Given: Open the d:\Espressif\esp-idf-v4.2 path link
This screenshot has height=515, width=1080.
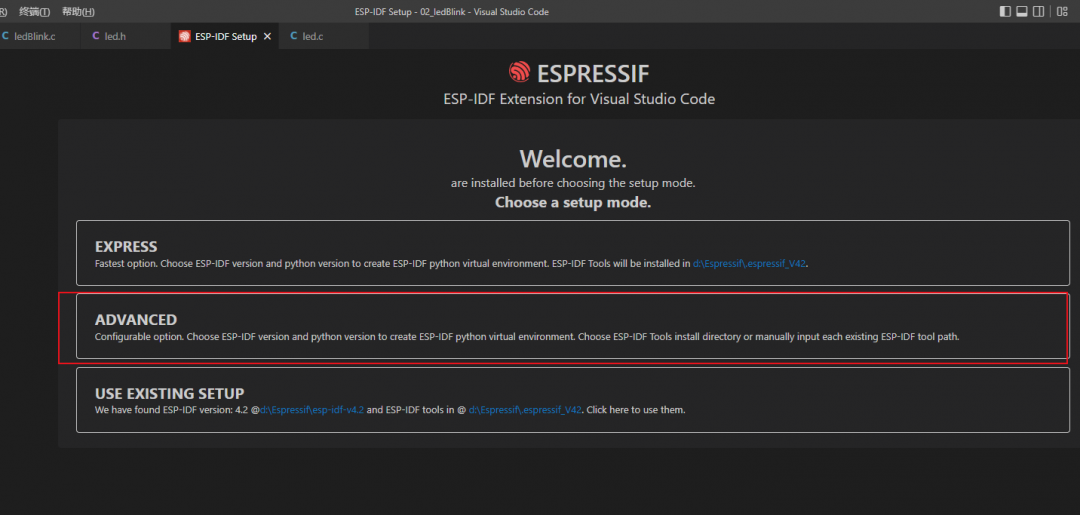Looking at the screenshot, I should tap(312, 410).
